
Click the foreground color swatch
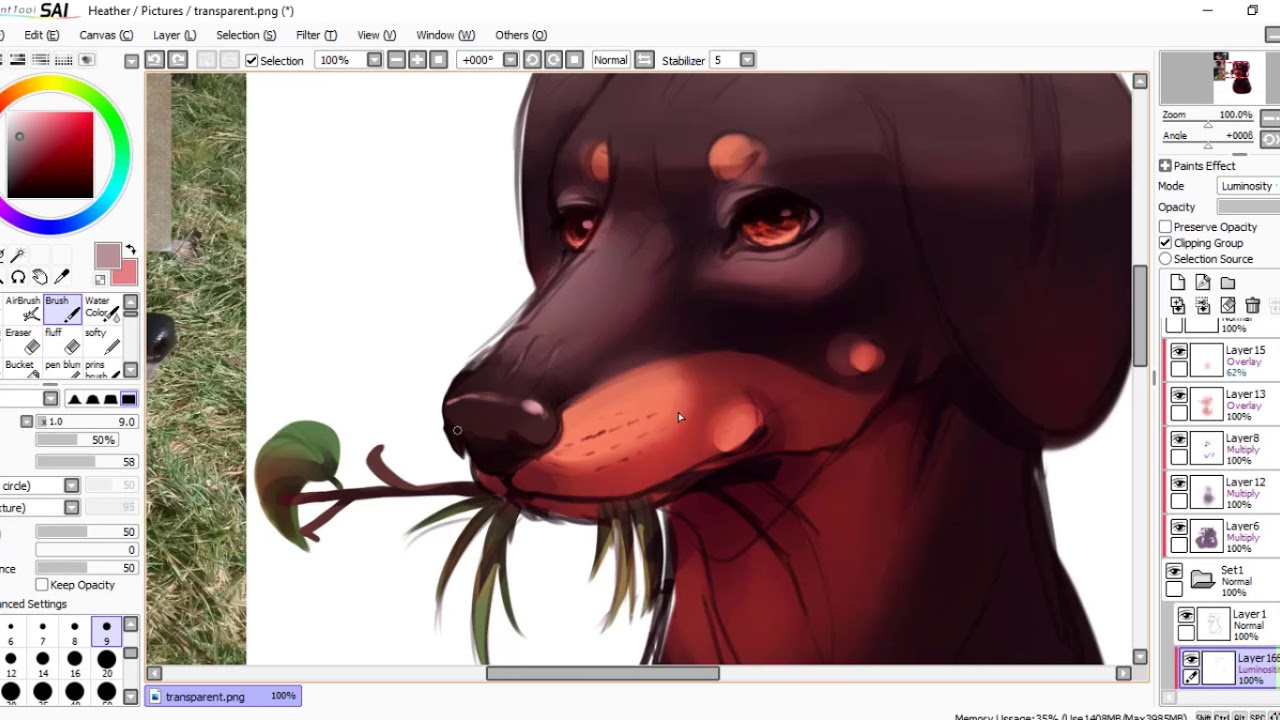[107, 255]
